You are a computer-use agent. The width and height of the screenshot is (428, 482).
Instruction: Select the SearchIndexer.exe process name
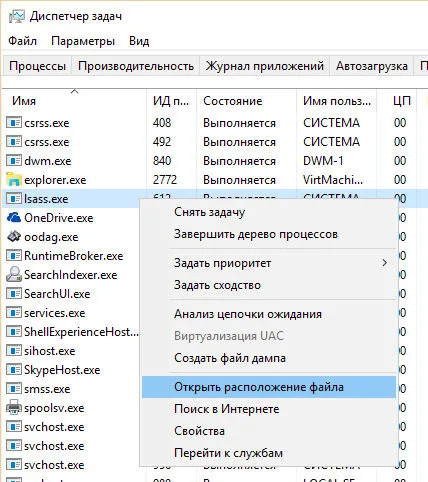[x=71, y=275]
